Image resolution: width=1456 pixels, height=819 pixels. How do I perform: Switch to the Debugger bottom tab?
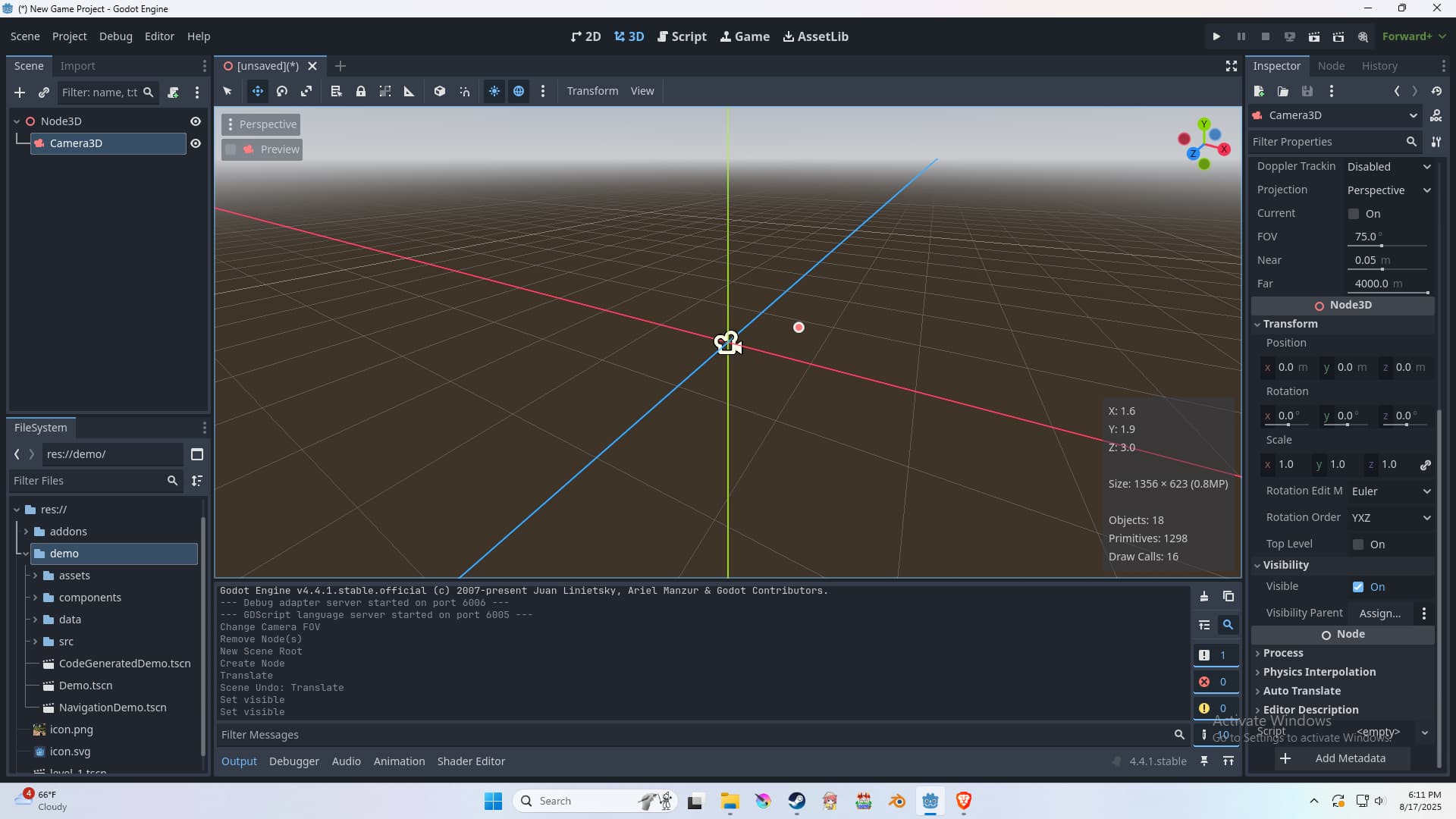click(x=293, y=761)
